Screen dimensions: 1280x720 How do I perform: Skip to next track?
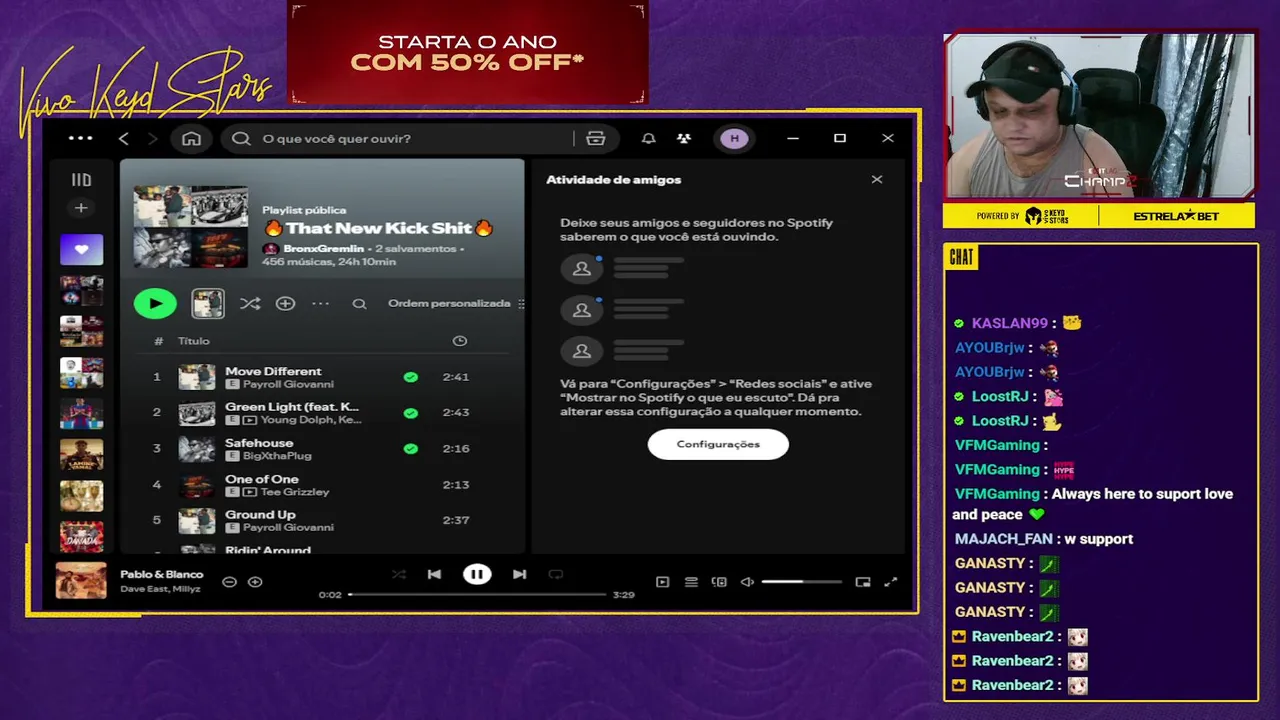519,574
